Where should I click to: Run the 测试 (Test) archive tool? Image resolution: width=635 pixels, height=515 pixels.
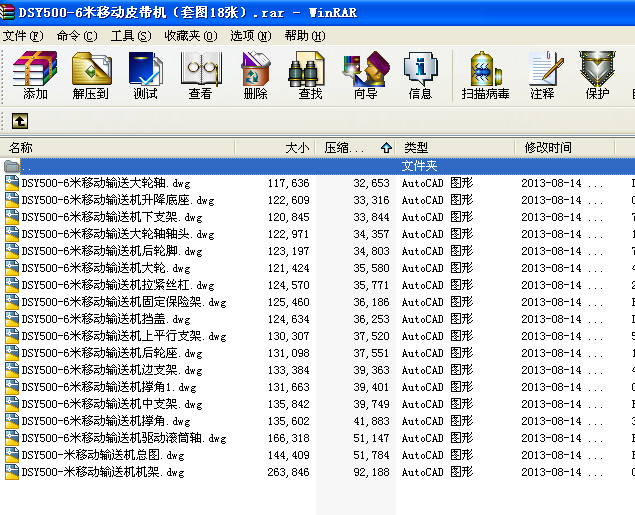click(x=145, y=76)
